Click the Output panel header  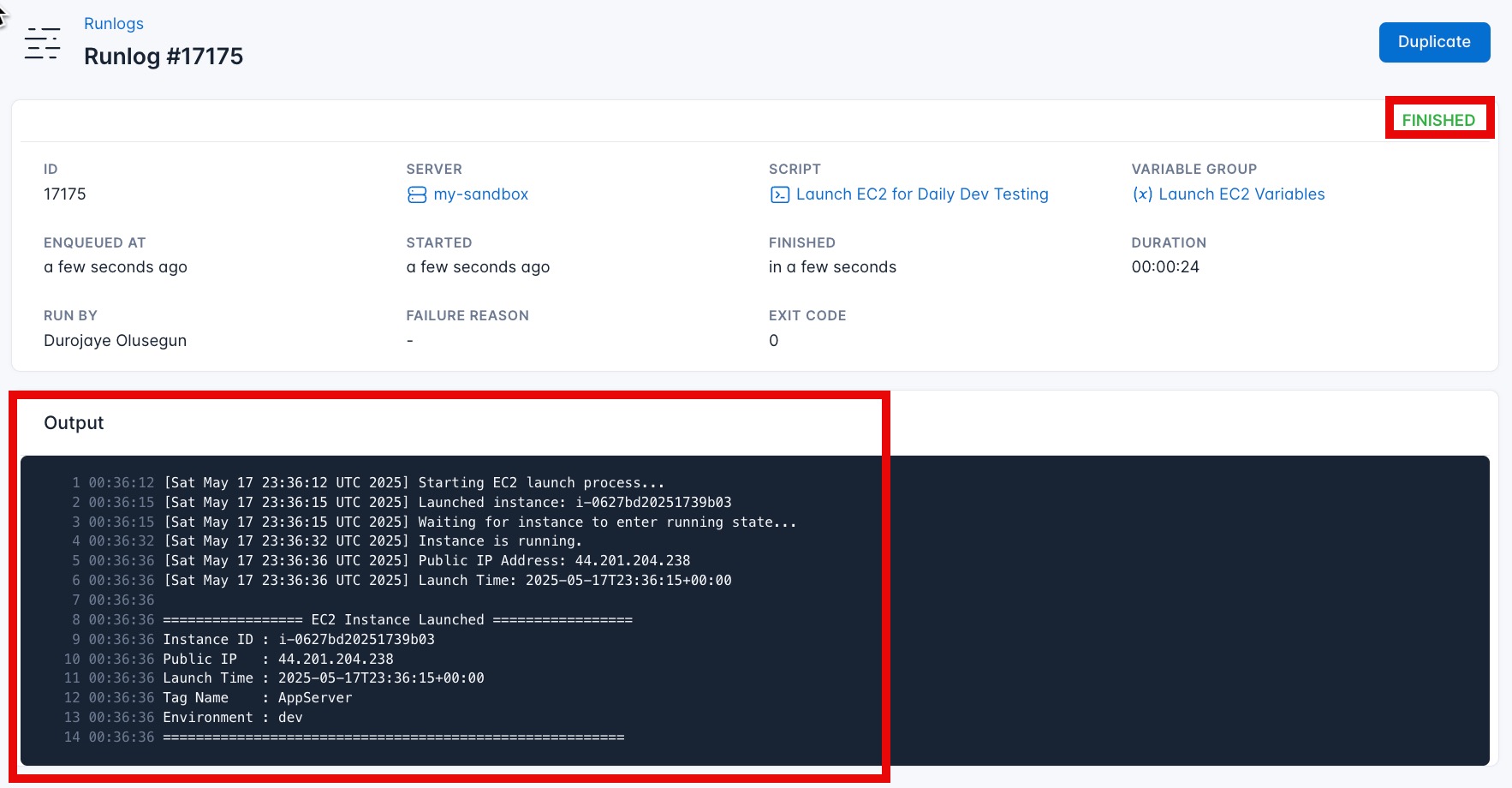point(74,422)
